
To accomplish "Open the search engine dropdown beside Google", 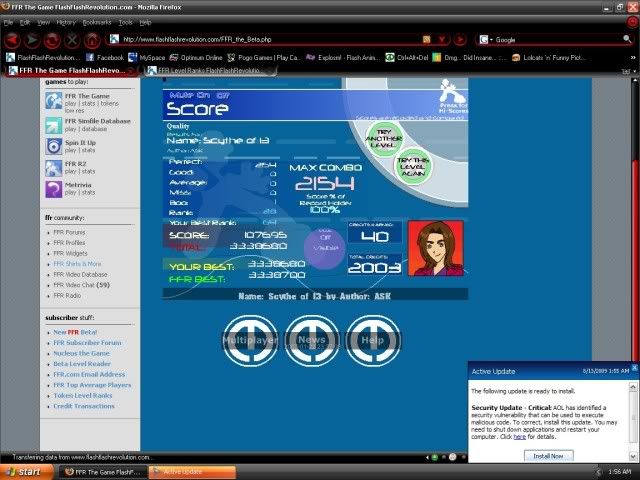I will pos(485,40).
